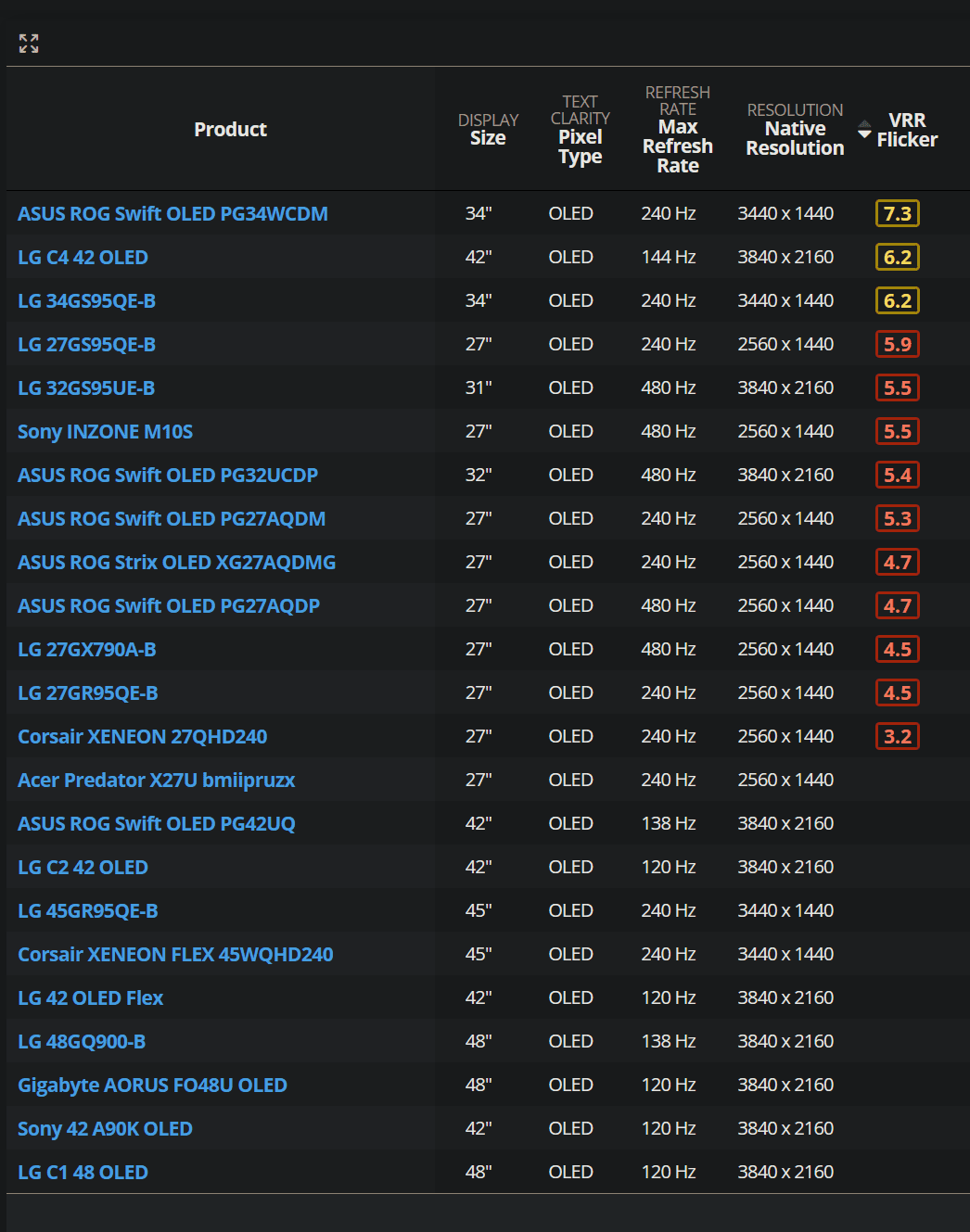Select 120 Hz cell for LG C2 42 OLED
This screenshot has height=1232, width=970.
tap(669, 868)
